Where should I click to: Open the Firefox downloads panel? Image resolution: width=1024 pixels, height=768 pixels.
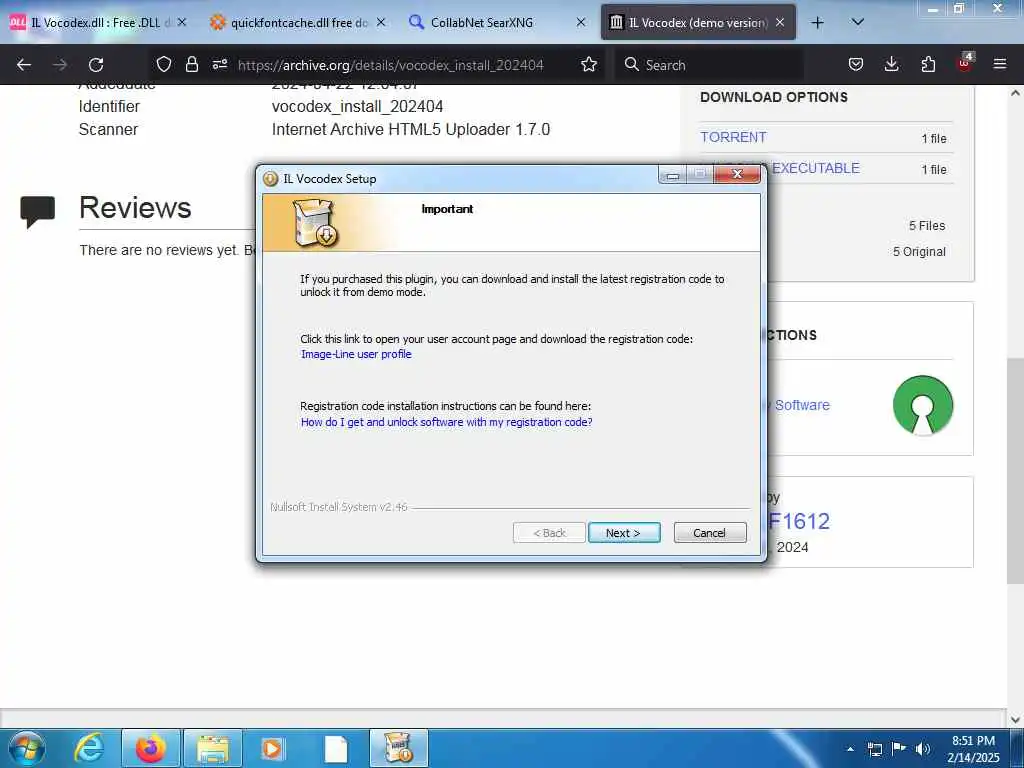pyautogui.click(x=891, y=64)
